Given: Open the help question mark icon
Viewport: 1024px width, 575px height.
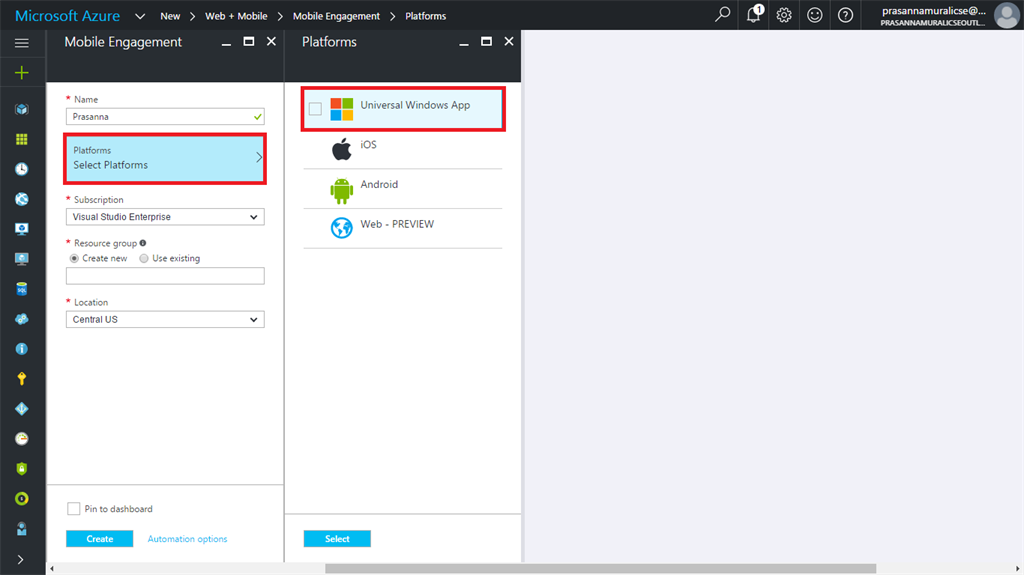Looking at the screenshot, I should (845, 15).
